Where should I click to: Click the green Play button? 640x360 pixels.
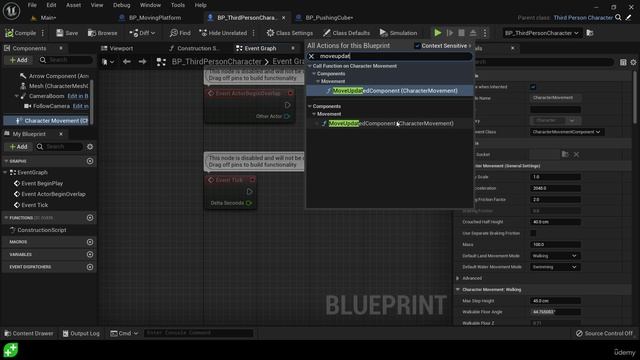pyautogui.click(x=438, y=33)
